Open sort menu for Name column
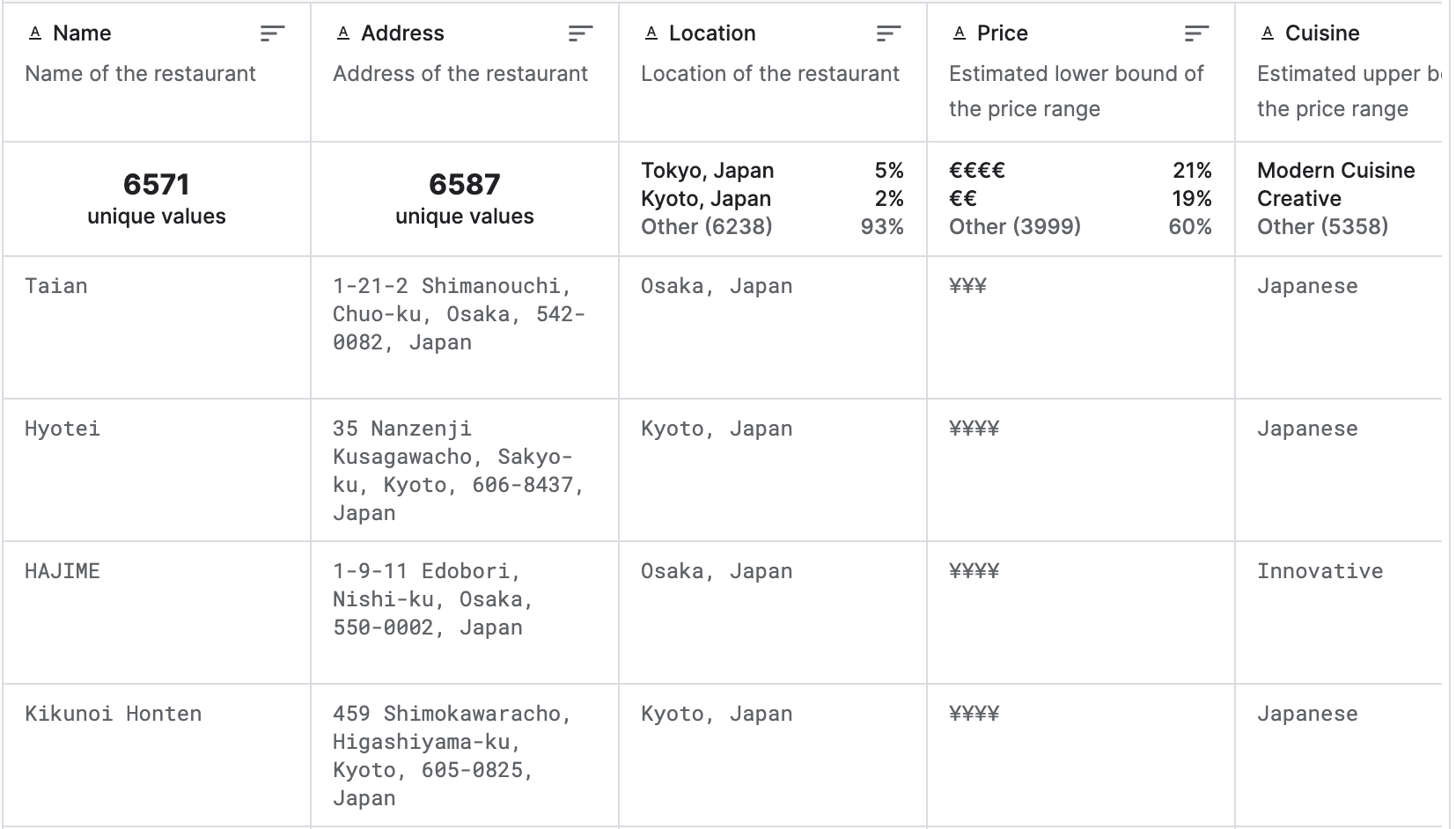1456x829 pixels. point(272,33)
